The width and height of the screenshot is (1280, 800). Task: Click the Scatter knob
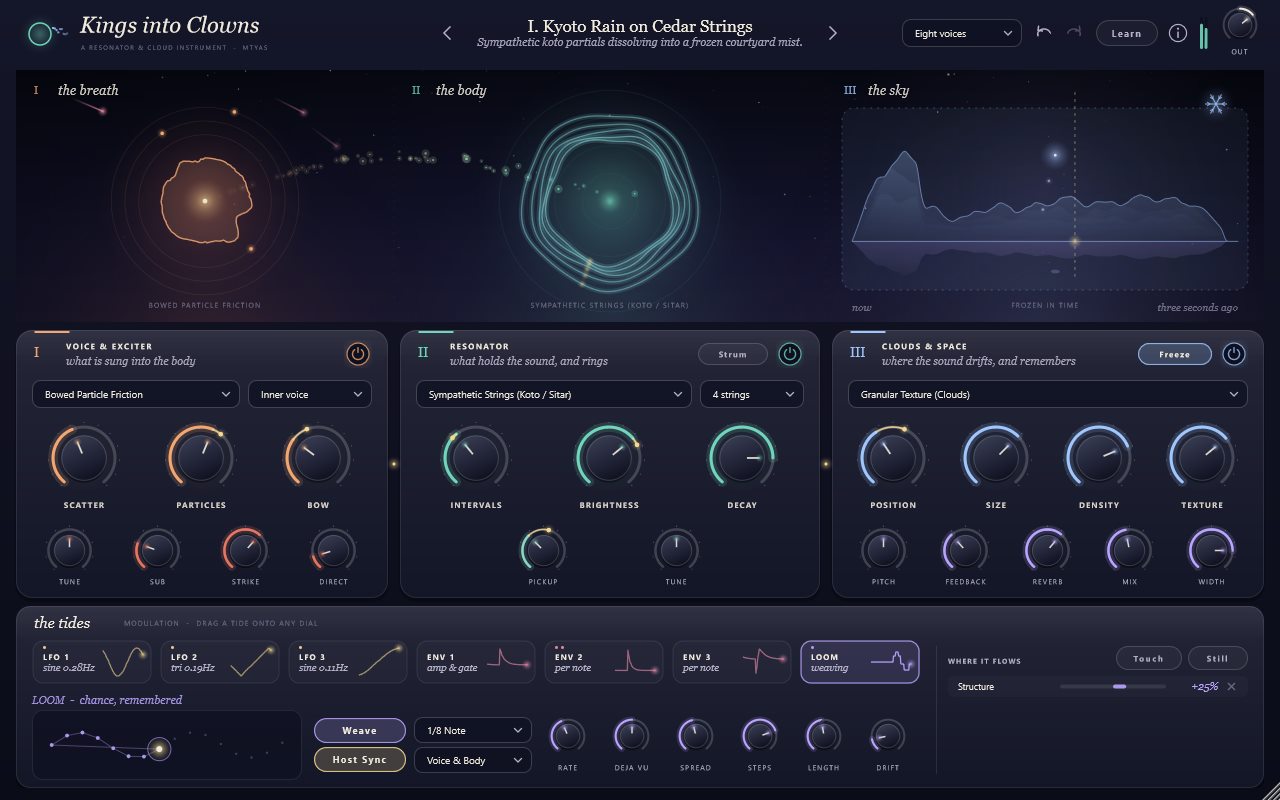pyautogui.click(x=84, y=459)
